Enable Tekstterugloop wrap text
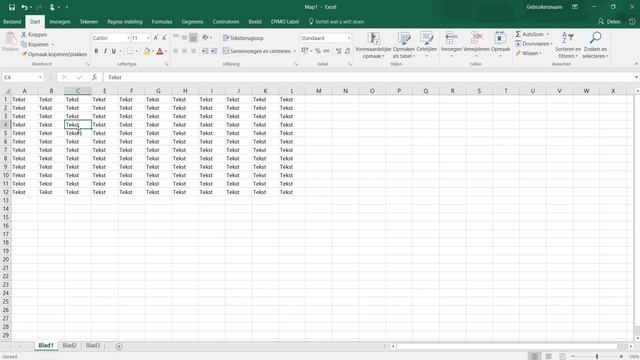The width and height of the screenshot is (640, 360). pyautogui.click(x=243, y=38)
